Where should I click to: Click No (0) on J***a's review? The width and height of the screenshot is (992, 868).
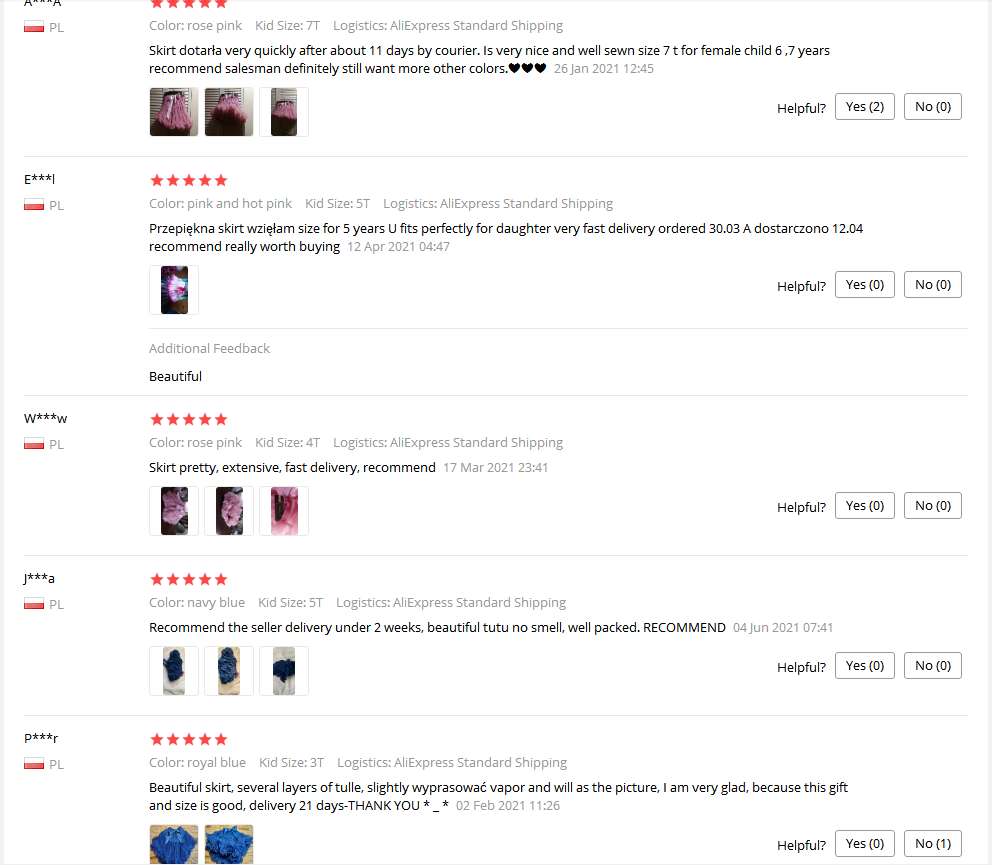933,666
